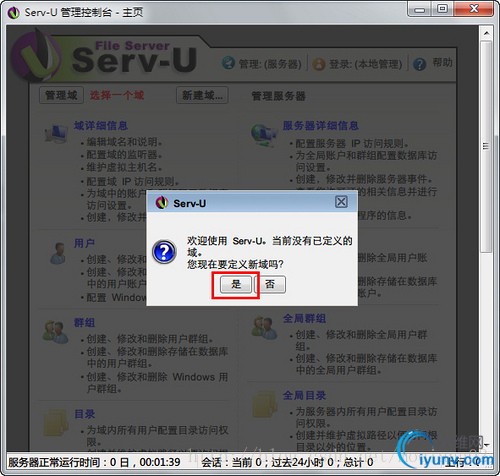This screenshot has height=476, width=500.
Task: Open the 管理域 button
Action: pos(61,96)
